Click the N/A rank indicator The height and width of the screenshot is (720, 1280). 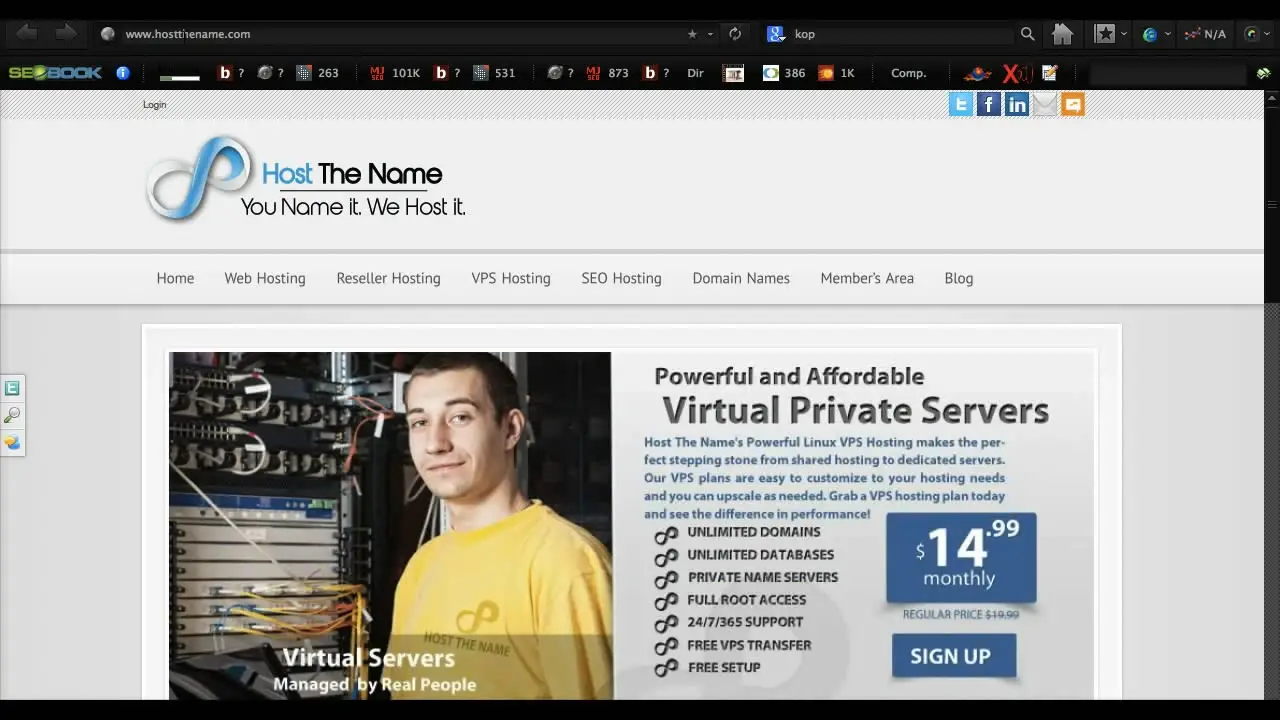pyautogui.click(x=1205, y=34)
